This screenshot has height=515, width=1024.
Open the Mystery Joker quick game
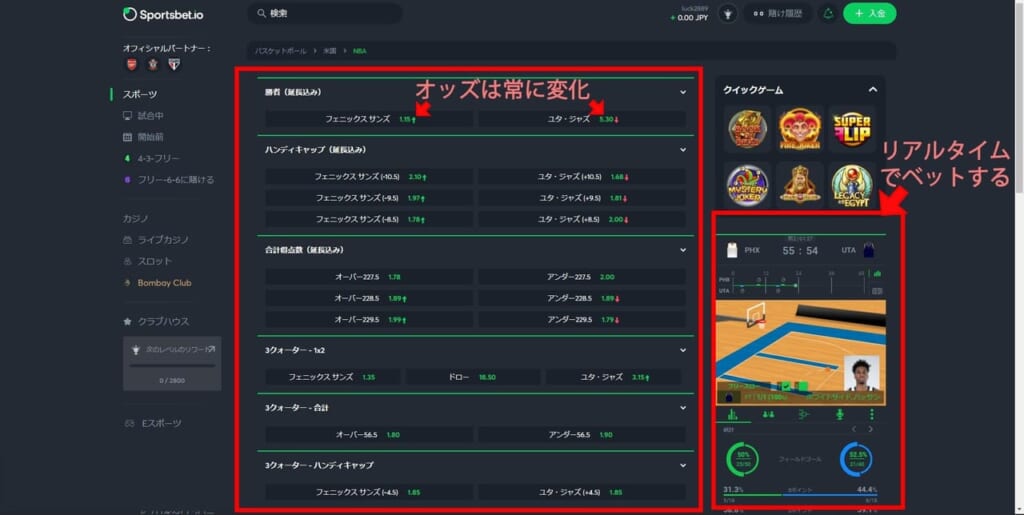coord(748,185)
